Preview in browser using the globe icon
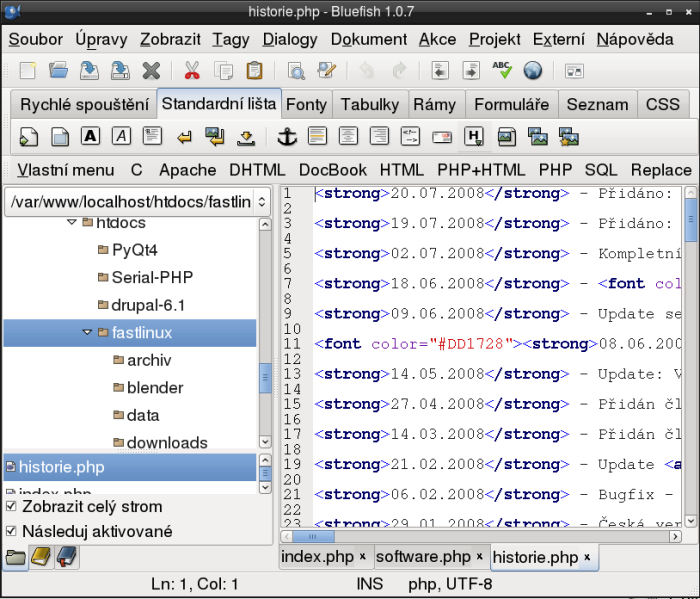This screenshot has height=599, width=700. pos(532,71)
